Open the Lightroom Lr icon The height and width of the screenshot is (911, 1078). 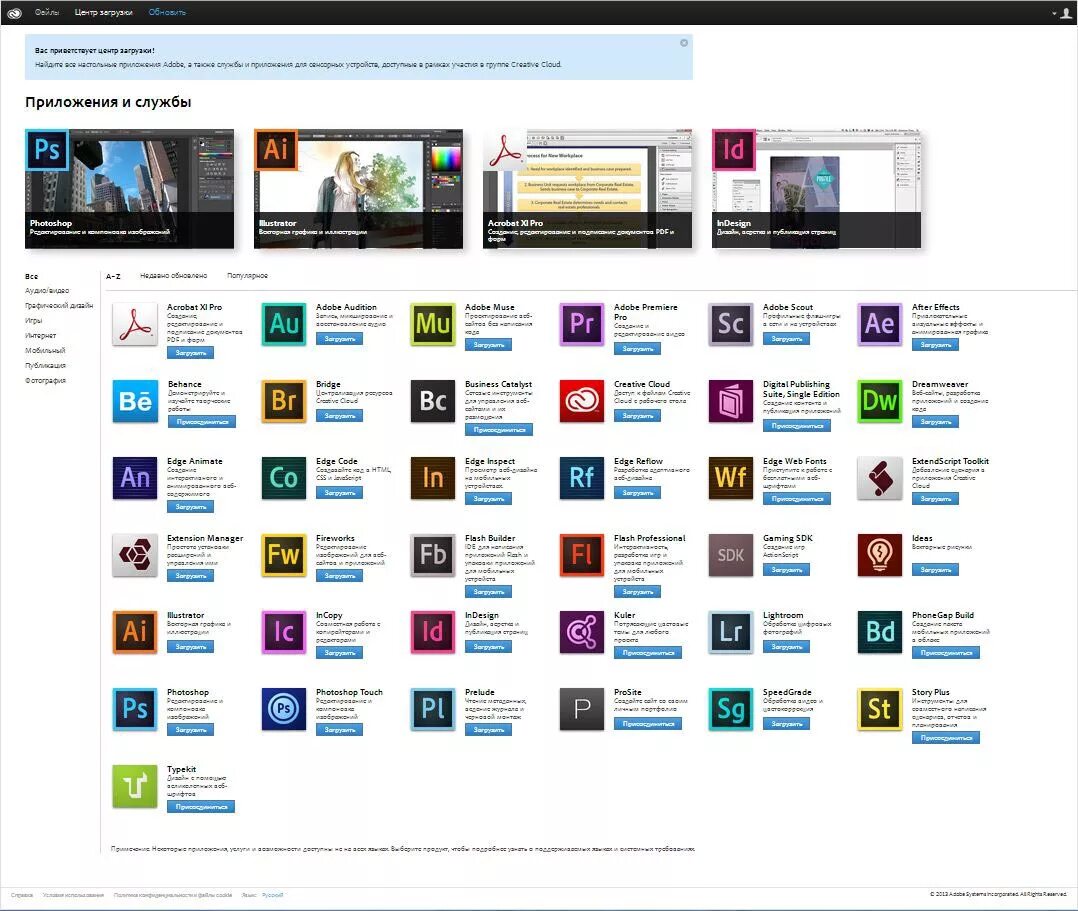731,632
